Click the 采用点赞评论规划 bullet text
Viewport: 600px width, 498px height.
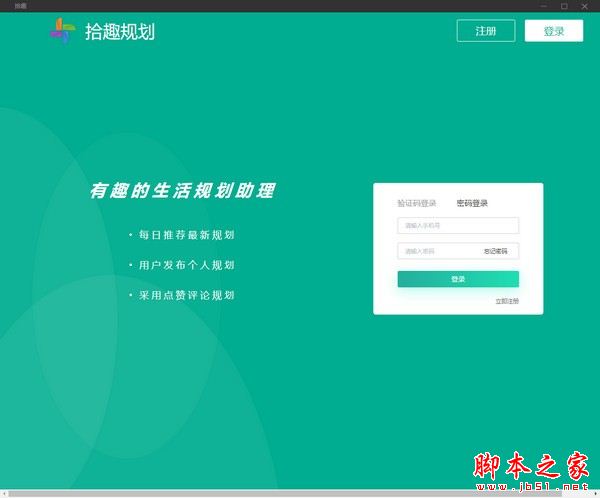pos(186,295)
